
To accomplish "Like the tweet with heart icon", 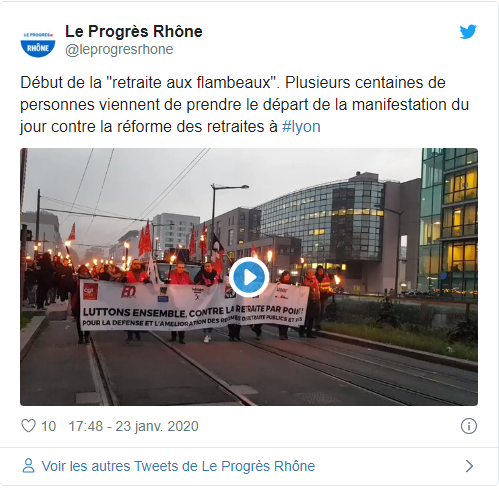I will click(x=28, y=426).
